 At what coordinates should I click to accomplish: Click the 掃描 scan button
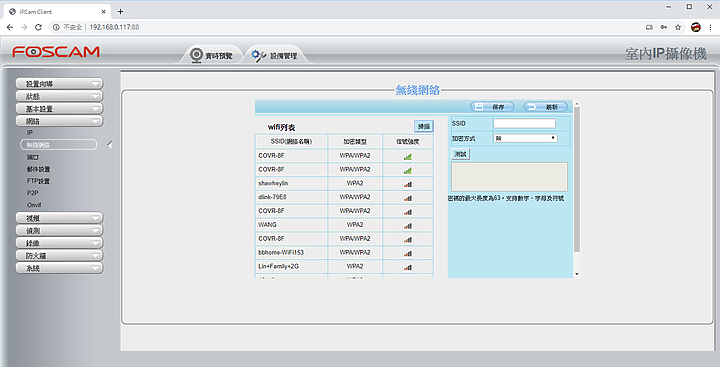(x=424, y=126)
